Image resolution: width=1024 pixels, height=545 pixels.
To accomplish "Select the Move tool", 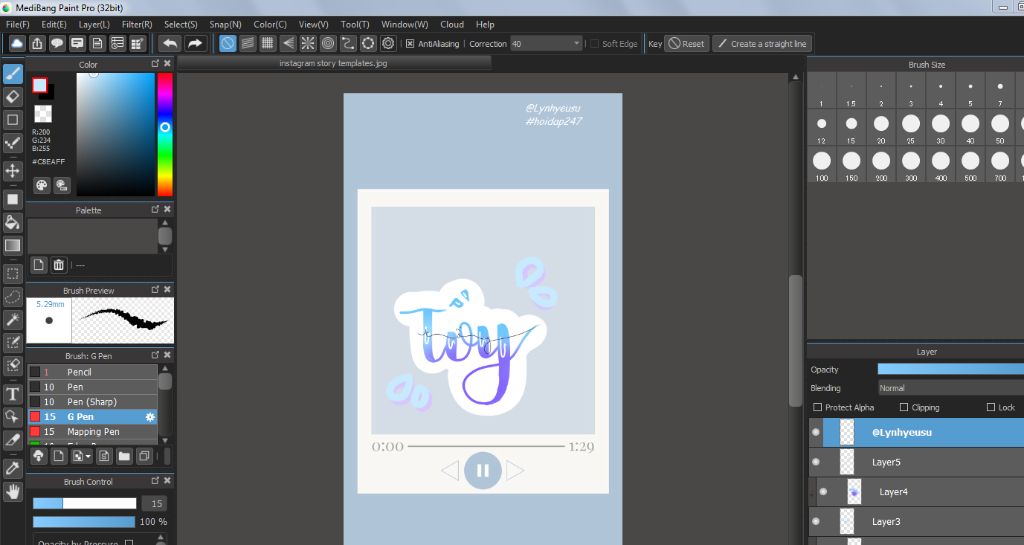I will [12, 170].
